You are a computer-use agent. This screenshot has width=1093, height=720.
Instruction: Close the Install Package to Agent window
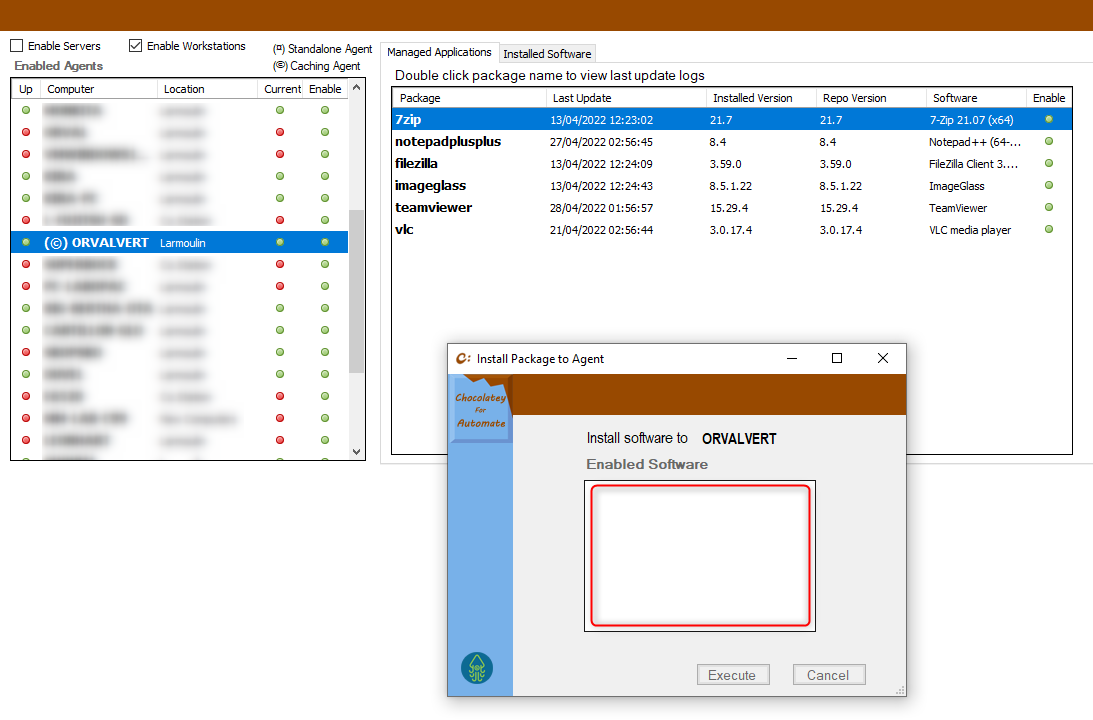point(882,358)
